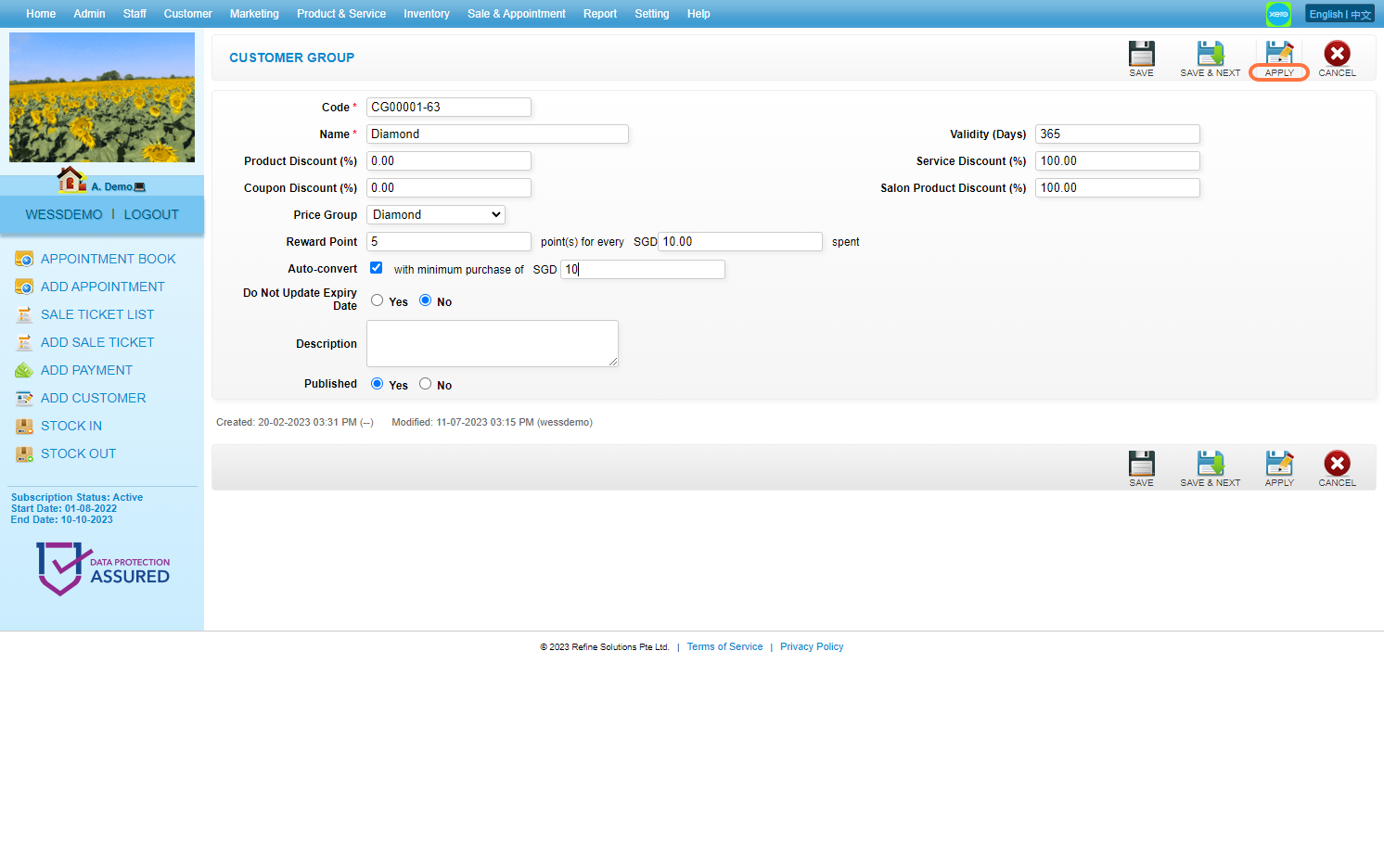Click the bottom Save & Next icon
Screen dimensions: 1384x868
click(1210, 463)
